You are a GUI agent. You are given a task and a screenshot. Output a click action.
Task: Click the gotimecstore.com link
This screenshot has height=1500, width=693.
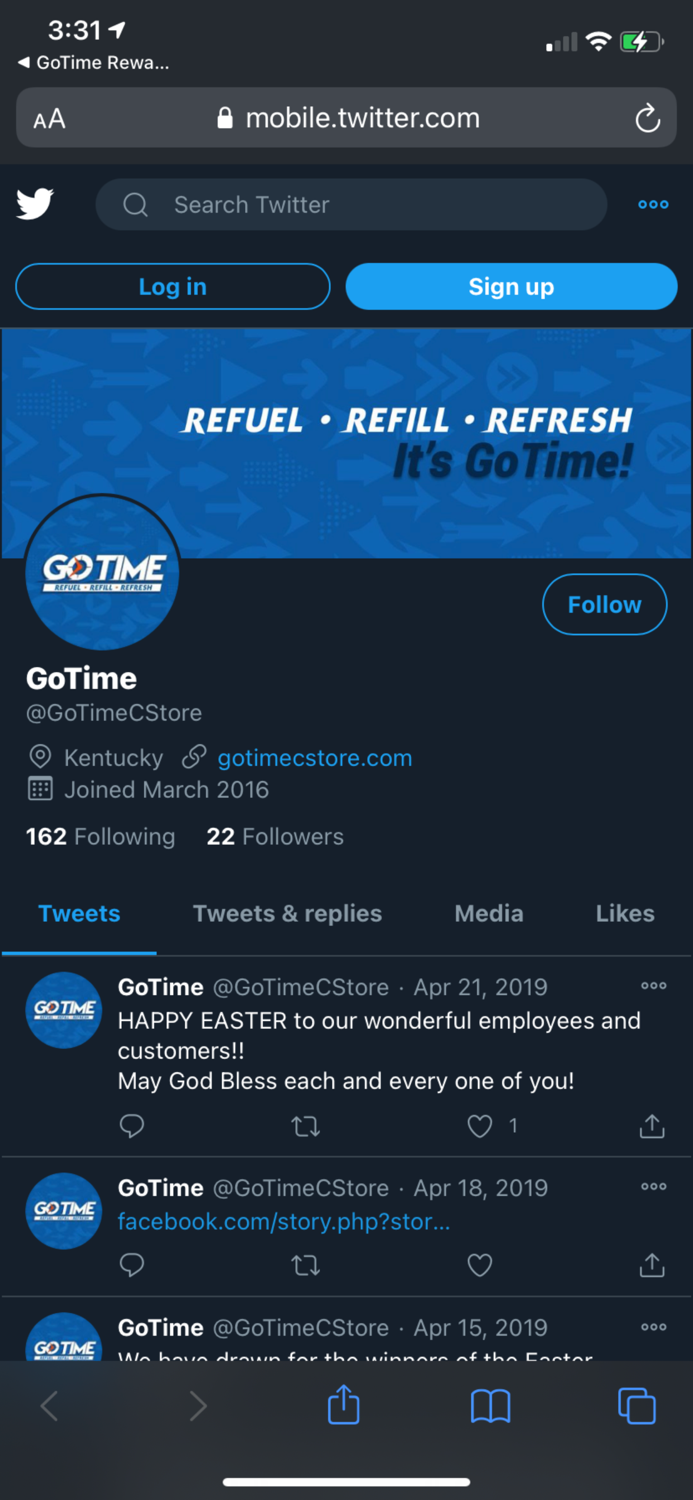pos(315,757)
